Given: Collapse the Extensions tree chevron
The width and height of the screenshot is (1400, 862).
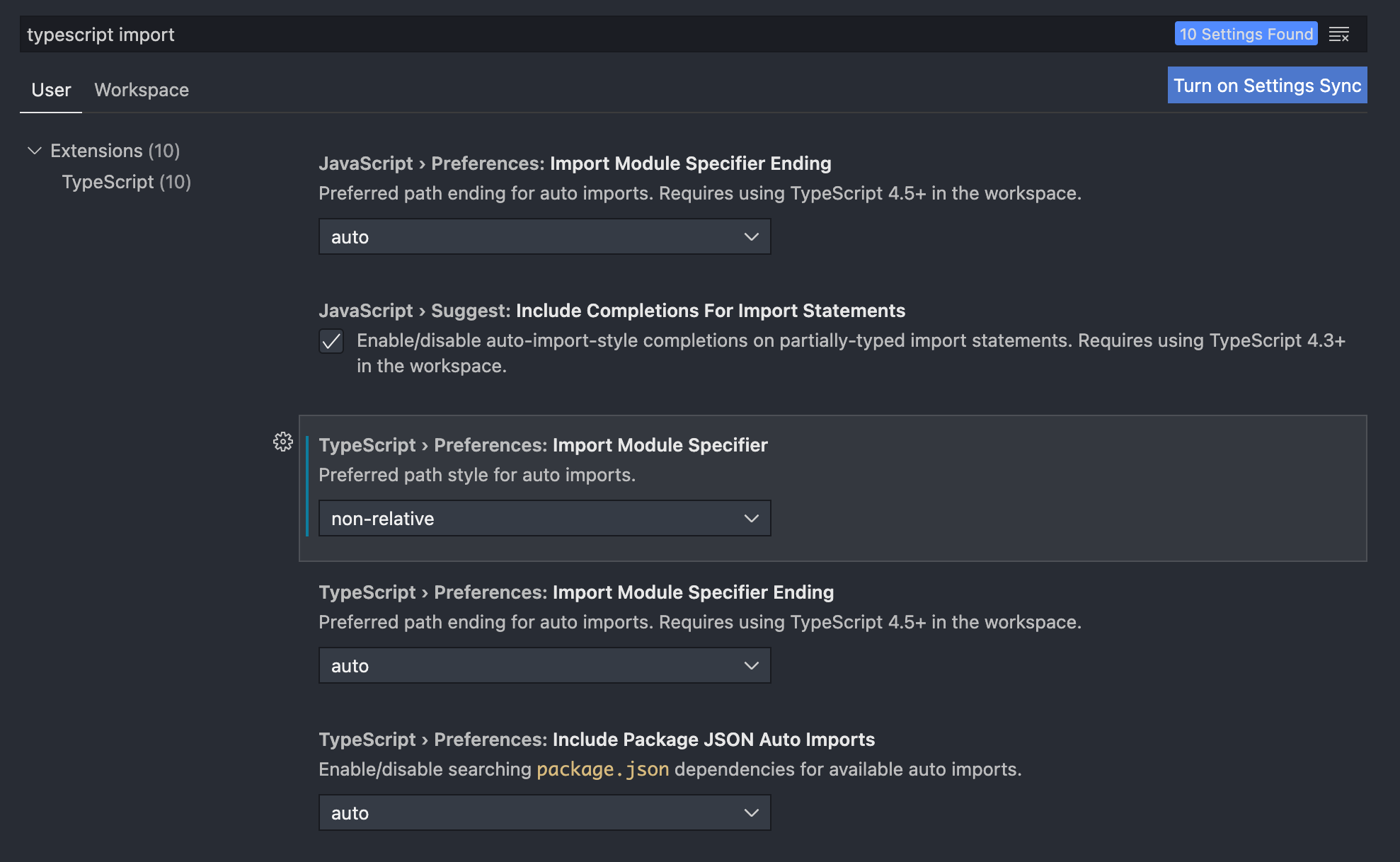Looking at the screenshot, I should [x=34, y=151].
